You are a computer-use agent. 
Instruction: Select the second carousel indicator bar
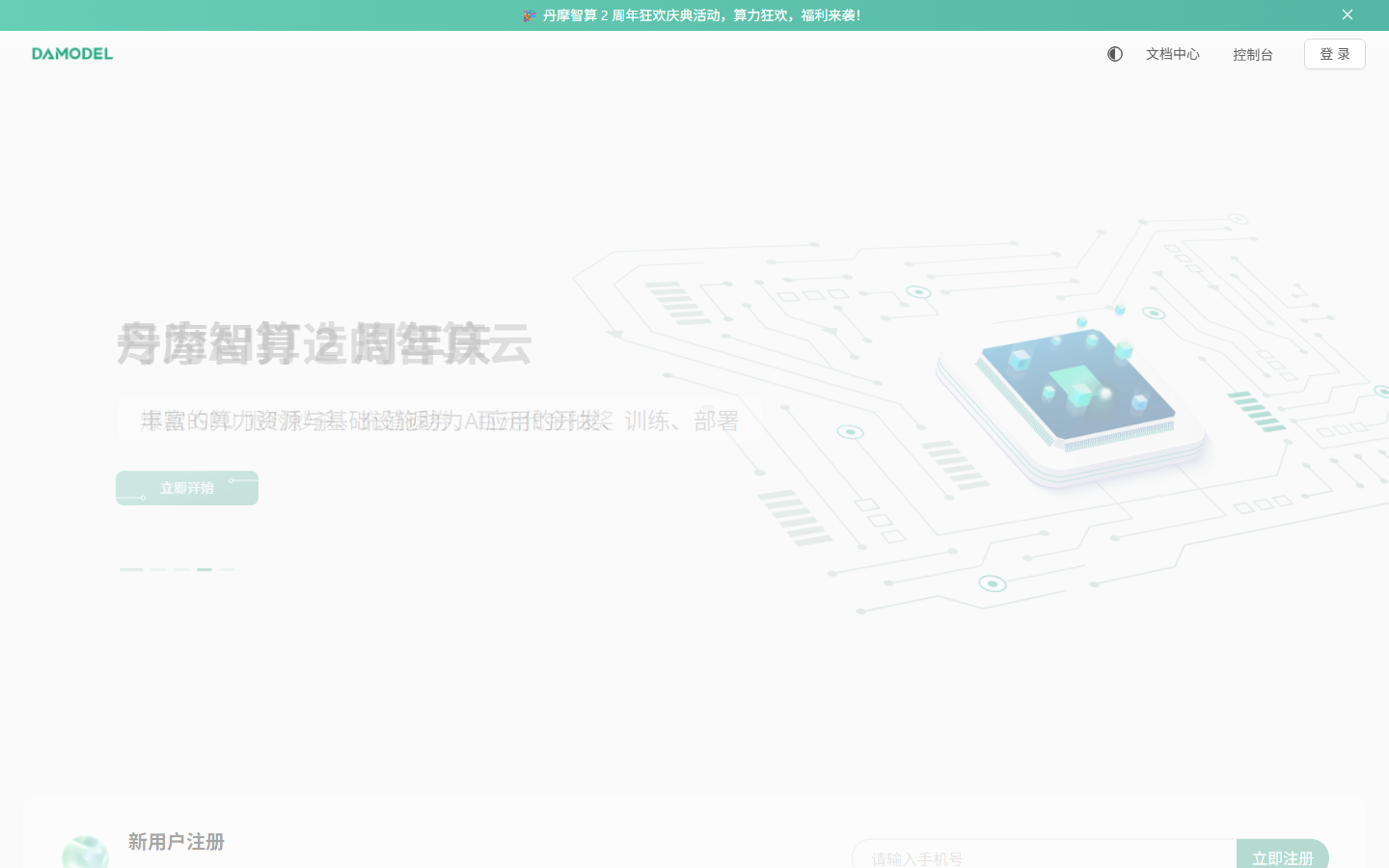(158, 569)
